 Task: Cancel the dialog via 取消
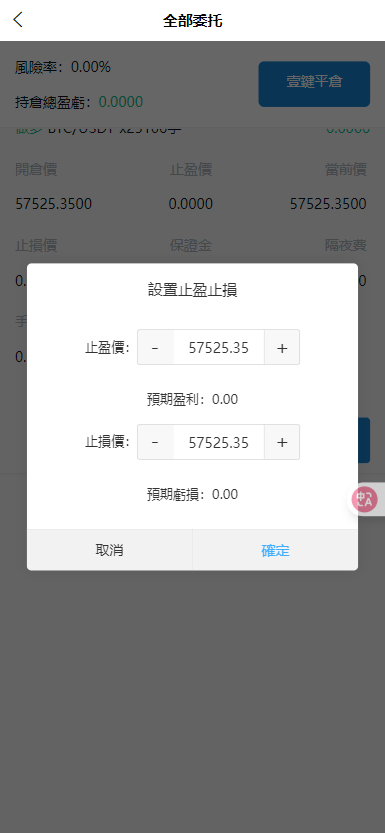[109, 550]
